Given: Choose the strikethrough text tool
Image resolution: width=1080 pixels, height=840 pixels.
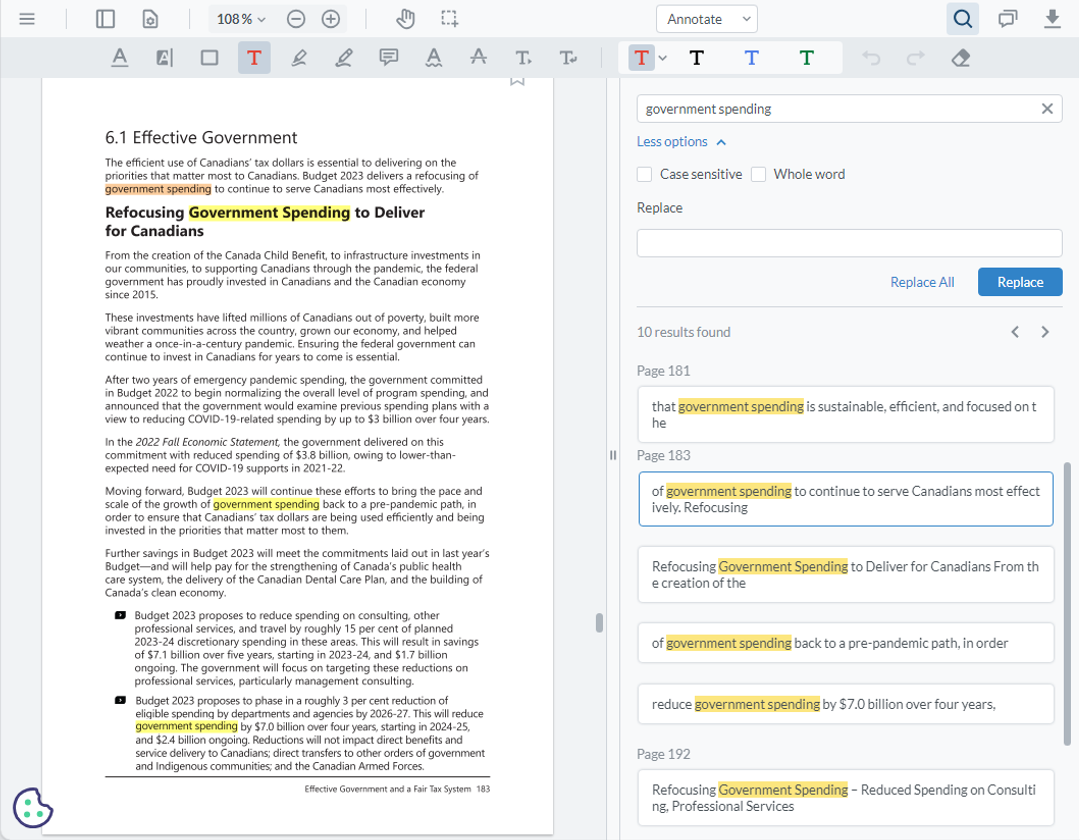Looking at the screenshot, I should pos(478,57).
